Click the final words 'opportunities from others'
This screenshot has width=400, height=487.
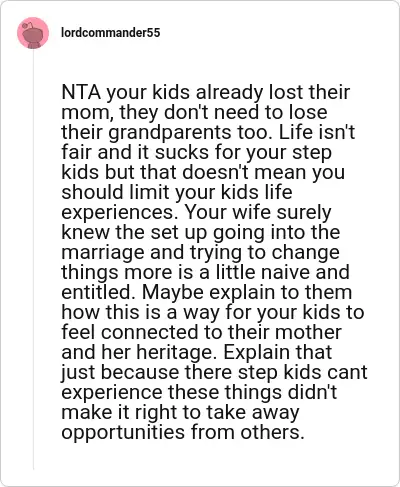click(183, 432)
